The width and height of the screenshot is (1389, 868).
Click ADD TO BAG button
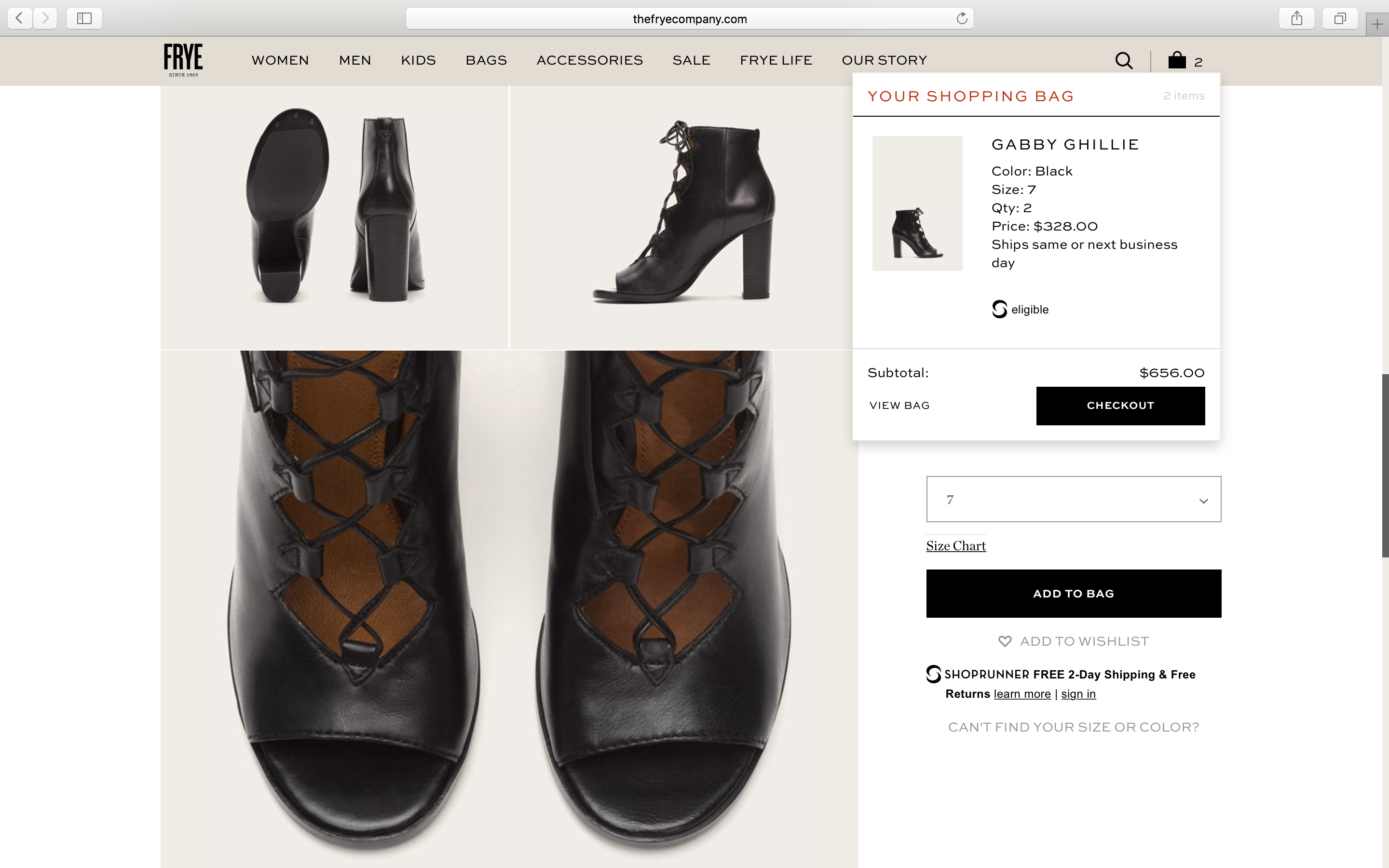1073,594
